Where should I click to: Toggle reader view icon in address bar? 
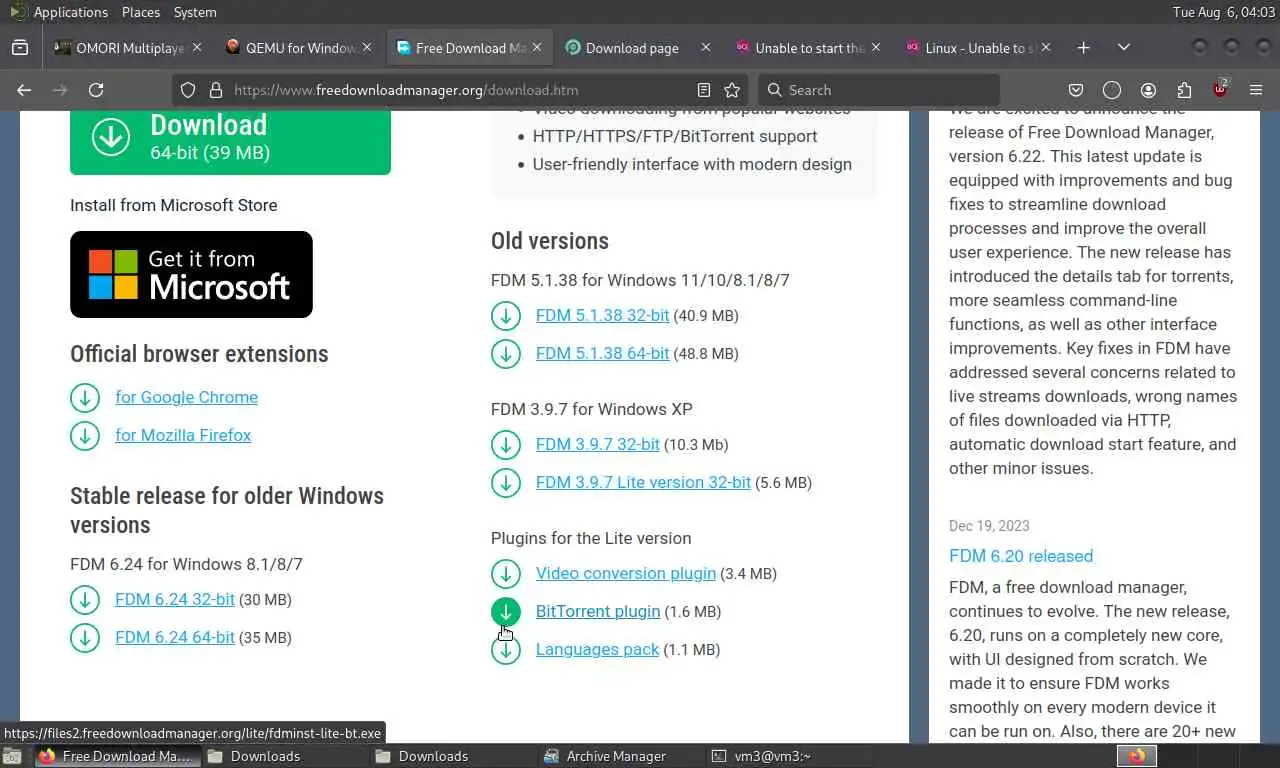(704, 90)
